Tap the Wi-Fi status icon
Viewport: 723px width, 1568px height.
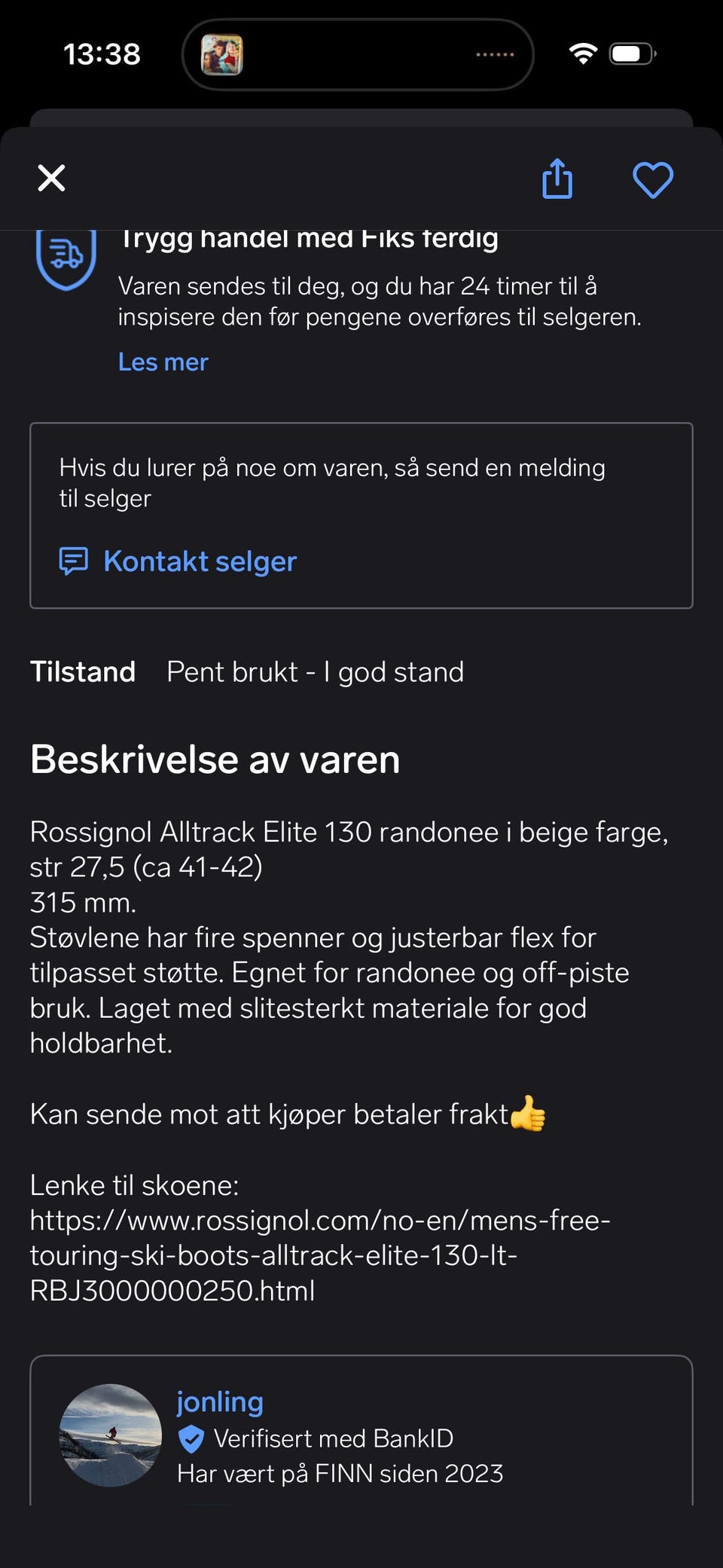click(x=583, y=53)
